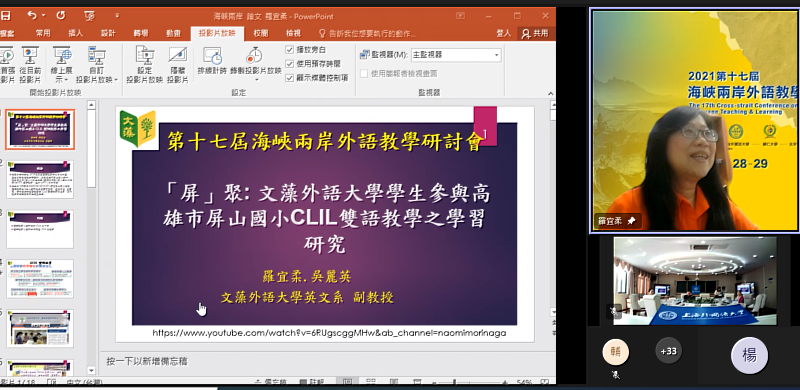Click the Normal view icon in status bar
This screenshot has height=390, width=800.
pos(347,382)
